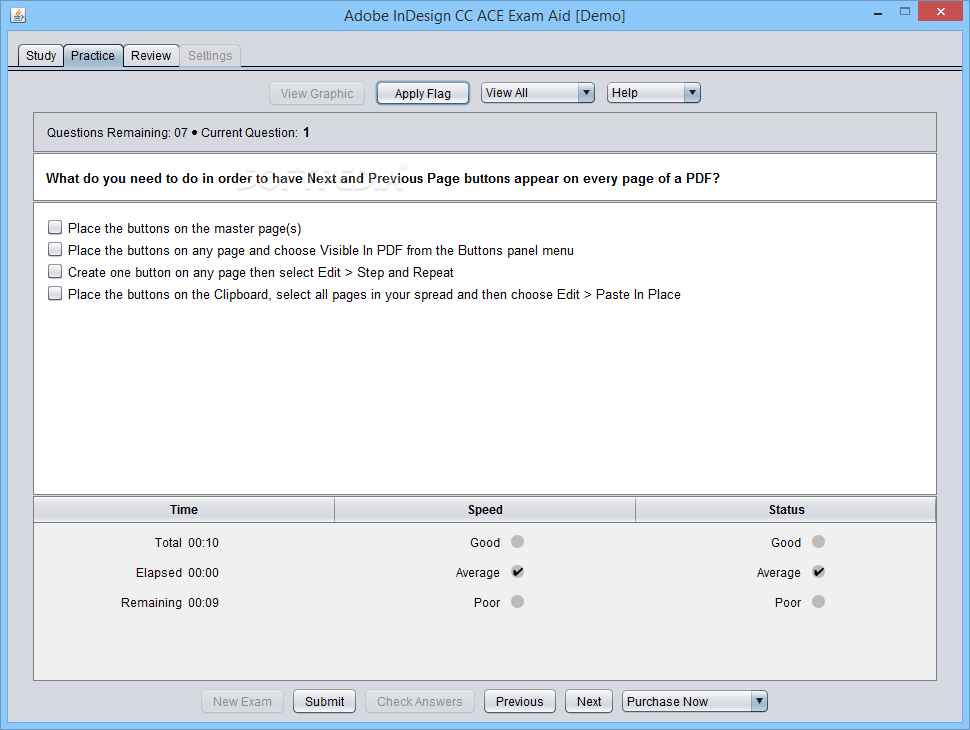Screen dimensions: 970x730
Task: Close the Exam Aid window
Action: (940, 11)
